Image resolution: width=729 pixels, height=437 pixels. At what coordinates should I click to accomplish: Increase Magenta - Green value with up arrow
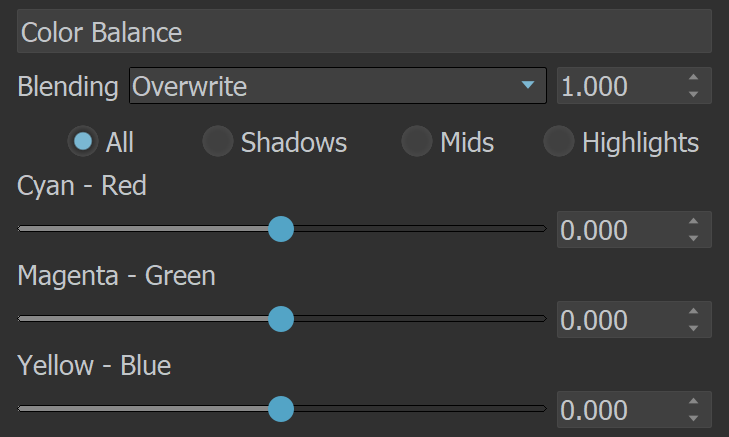coord(693,311)
